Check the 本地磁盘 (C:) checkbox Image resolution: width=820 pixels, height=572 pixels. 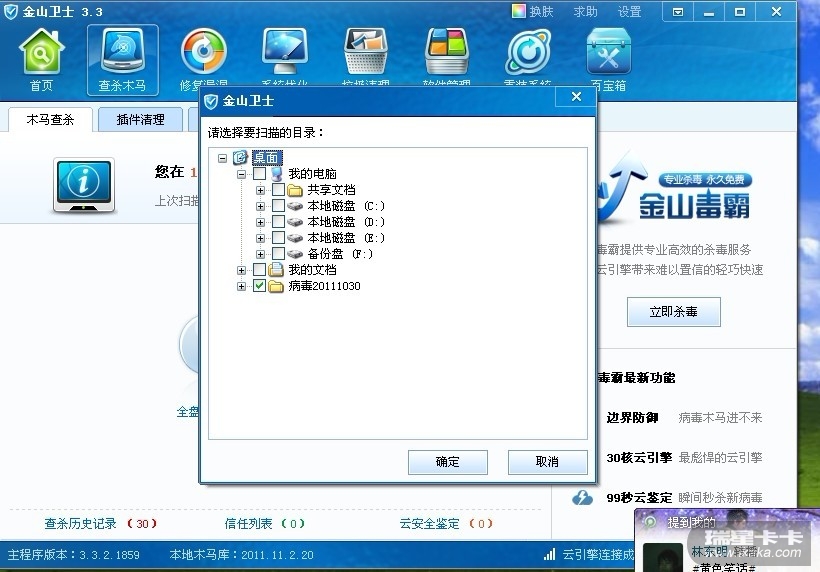[278, 205]
